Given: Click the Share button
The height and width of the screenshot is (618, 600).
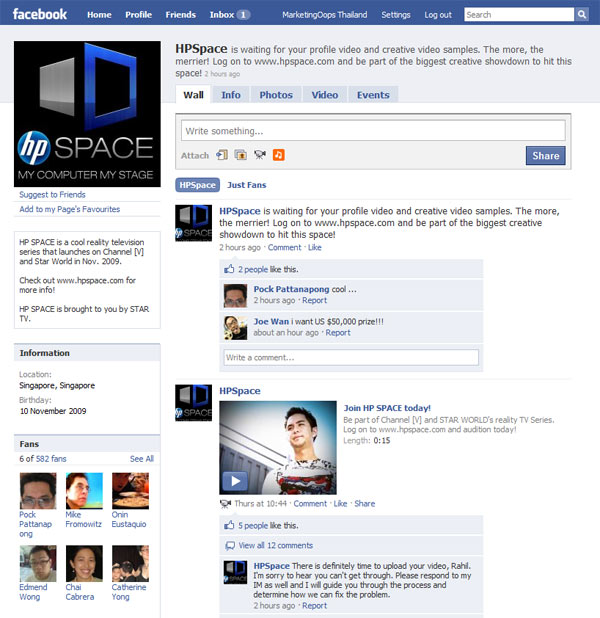Looking at the screenshot, I should (546, 155).
